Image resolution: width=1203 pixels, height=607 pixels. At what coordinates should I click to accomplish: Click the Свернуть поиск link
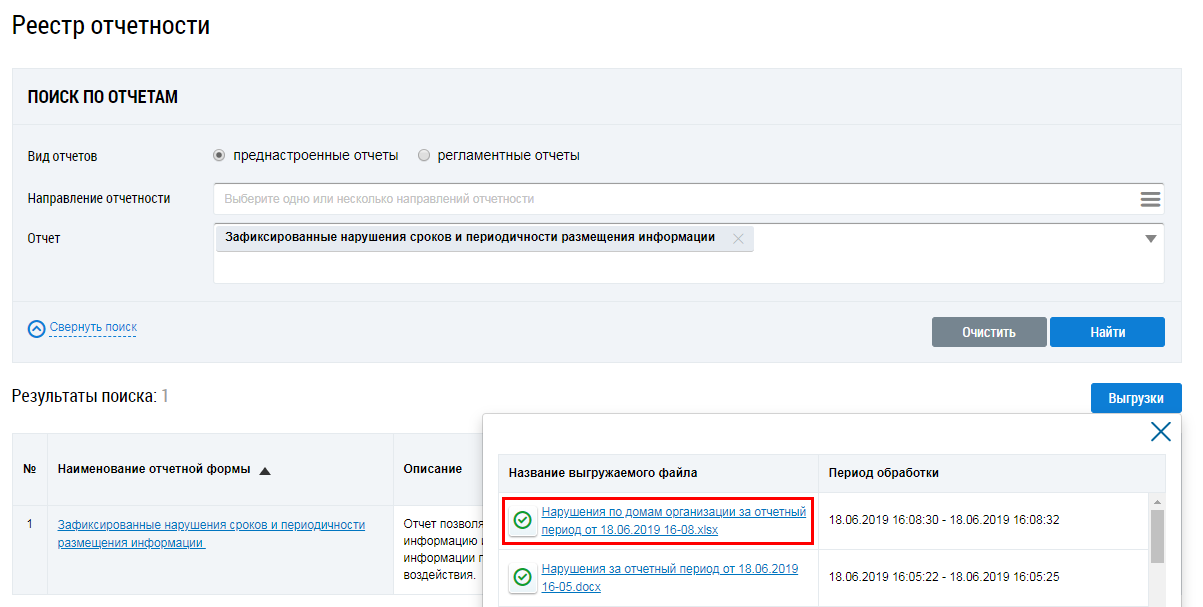tap(93, 327)
